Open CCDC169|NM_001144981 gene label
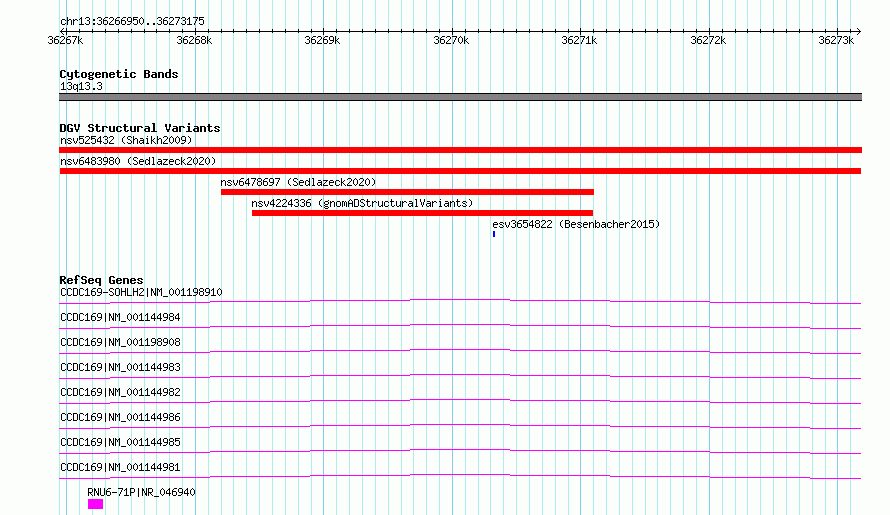The width and height of the screenshot is (890, 515). [x=120, y=467]
